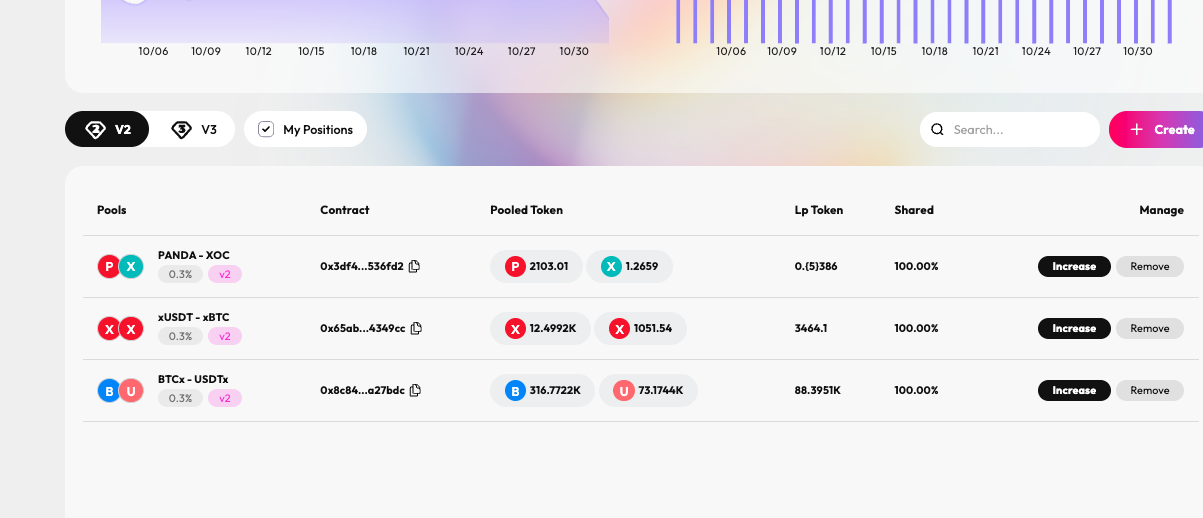Increase liquidity for xUSDT - xBTC pool

(1074, 328)
